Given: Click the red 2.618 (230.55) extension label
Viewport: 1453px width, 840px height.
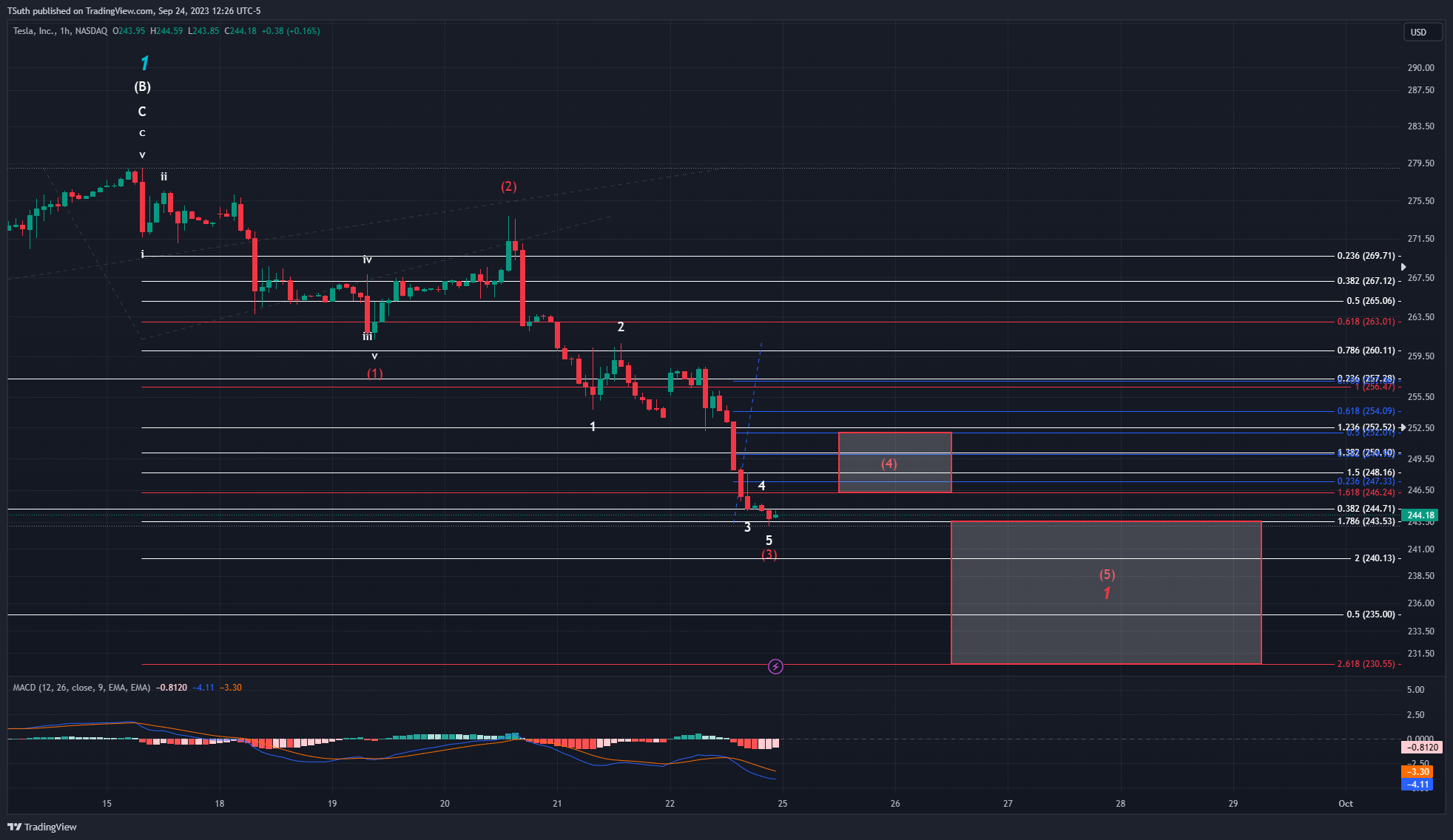Looking at the screenshot, I should coord(1366,664).
